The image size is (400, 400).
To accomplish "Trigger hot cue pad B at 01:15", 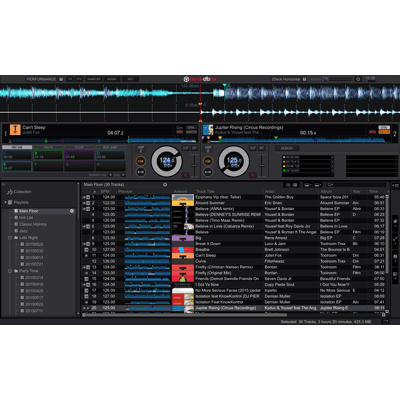I will (x=48, y=155).
